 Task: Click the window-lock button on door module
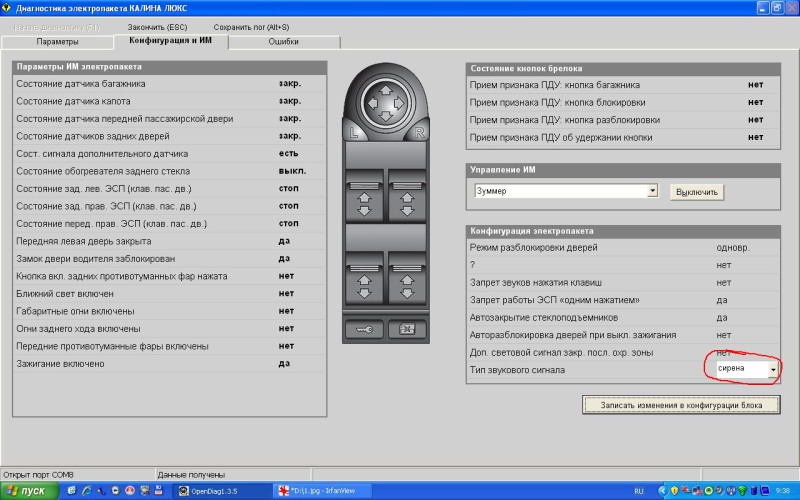pos(407,329)
